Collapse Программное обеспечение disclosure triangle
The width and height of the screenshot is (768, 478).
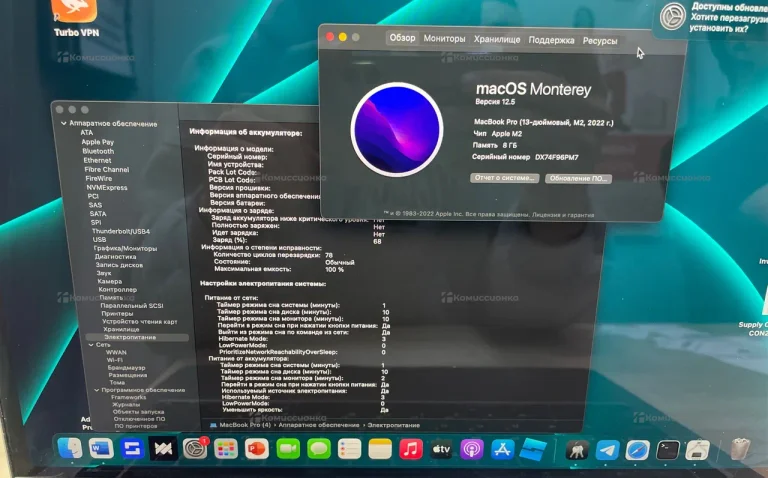pos(97,390)
